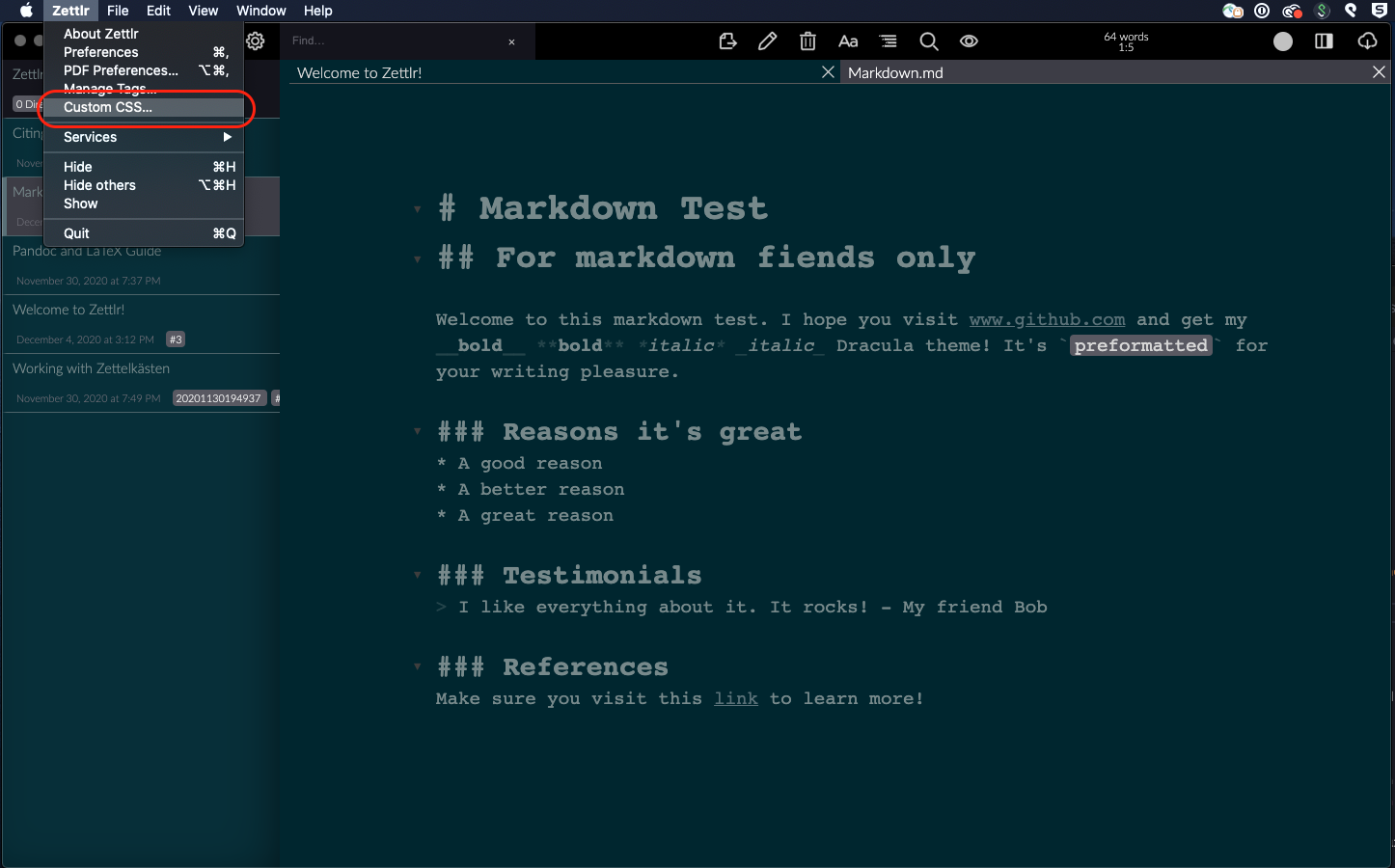Close the Markdown.md tab
Viewport: 1395px width, 868px height.
(x=1379, y=72)
